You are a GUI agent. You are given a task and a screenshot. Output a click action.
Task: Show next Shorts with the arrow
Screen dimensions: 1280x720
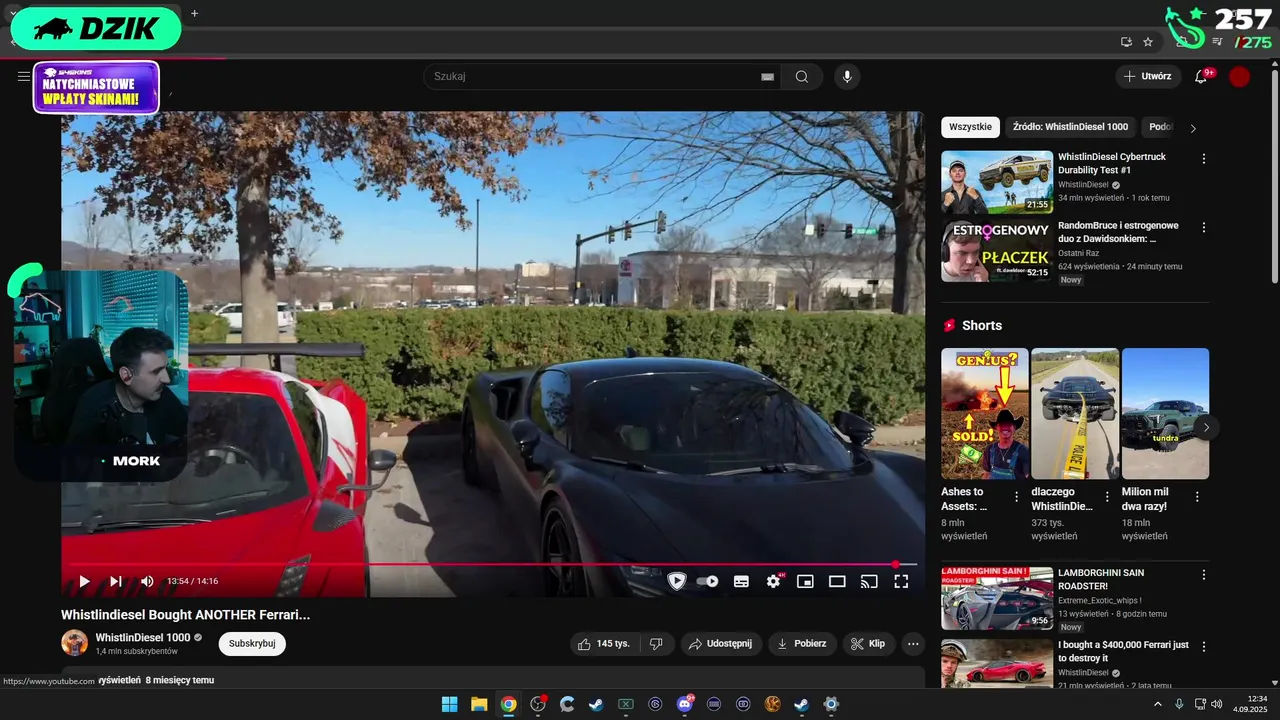click(x=1206, y=428)
